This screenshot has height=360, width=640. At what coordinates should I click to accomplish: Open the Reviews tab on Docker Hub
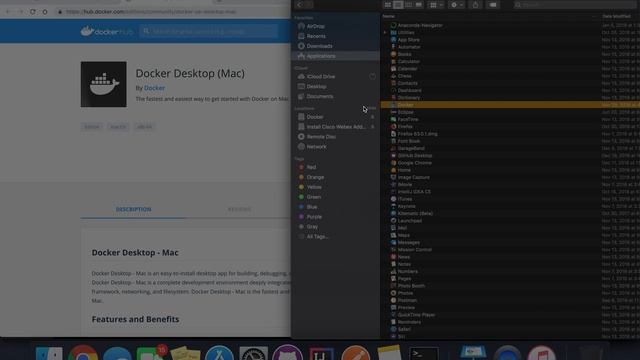click(239, 209)
